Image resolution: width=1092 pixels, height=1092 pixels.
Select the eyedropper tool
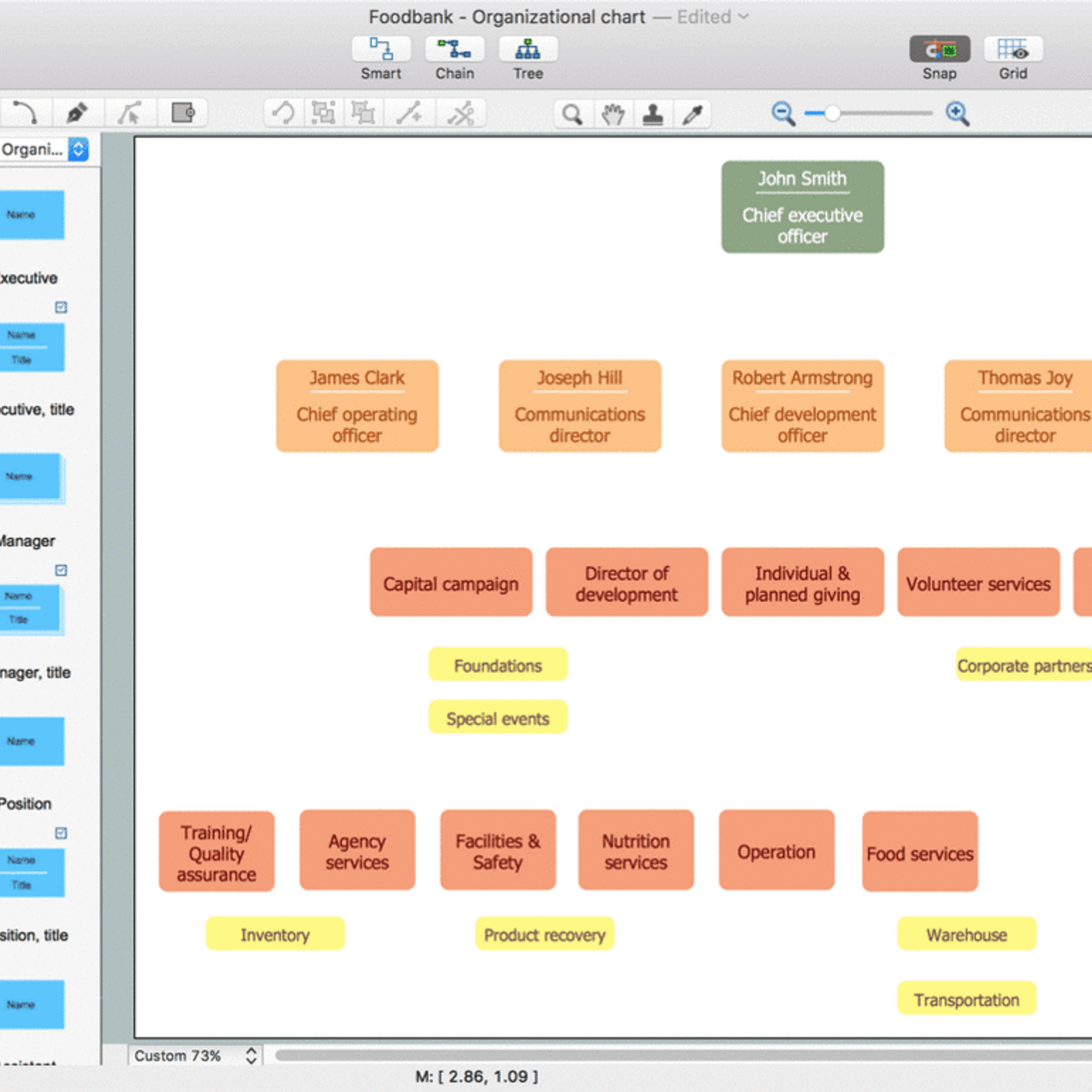(x=693, y=114)
